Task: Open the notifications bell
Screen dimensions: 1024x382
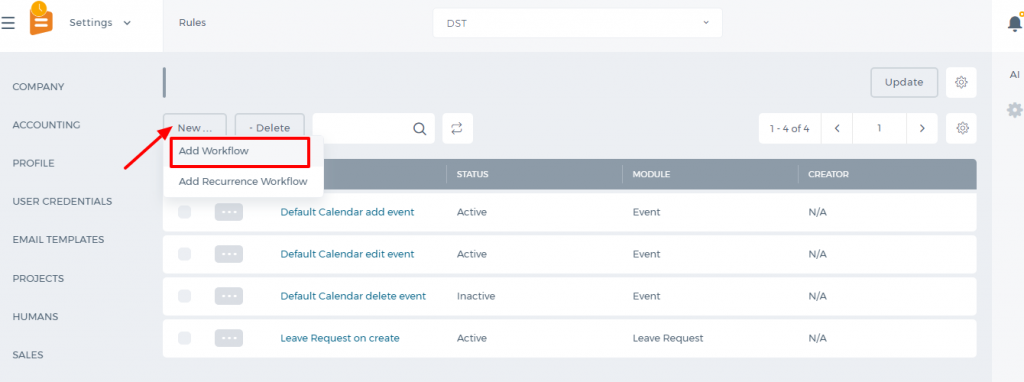Action: [1014, 24]
